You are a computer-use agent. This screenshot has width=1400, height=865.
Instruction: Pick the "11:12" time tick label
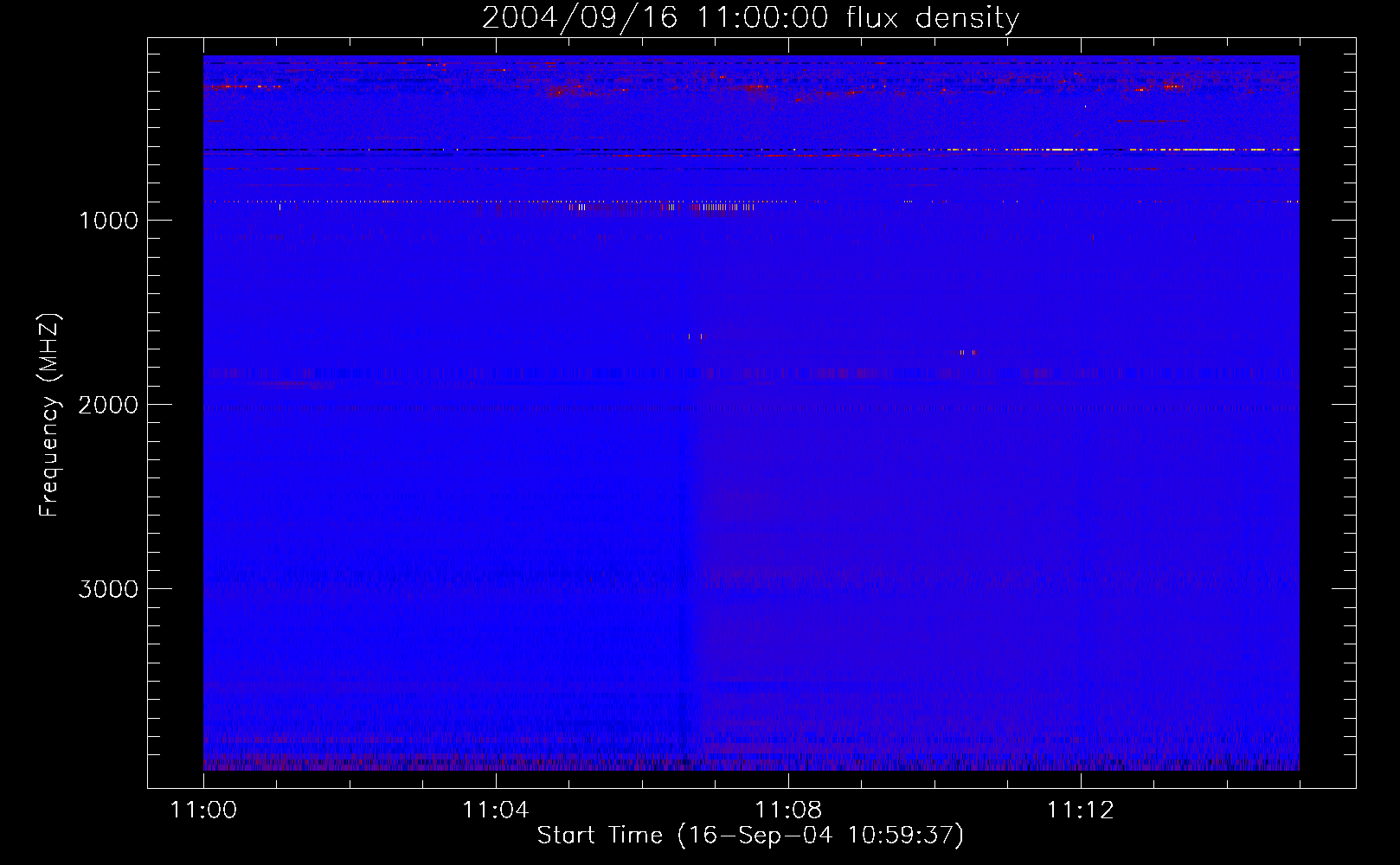click(x=1081, y=811)
